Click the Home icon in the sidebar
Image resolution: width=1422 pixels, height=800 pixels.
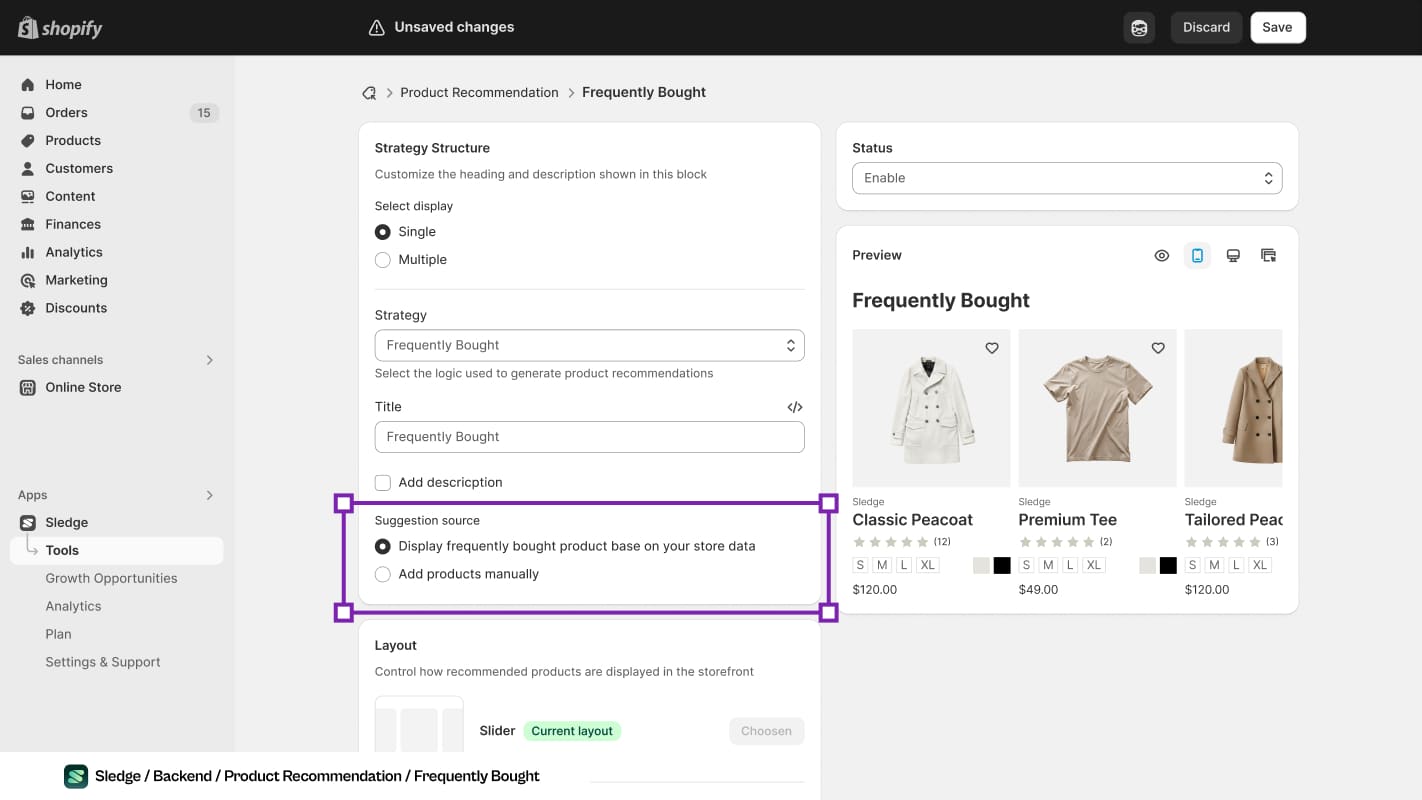[x=28, y=85]
